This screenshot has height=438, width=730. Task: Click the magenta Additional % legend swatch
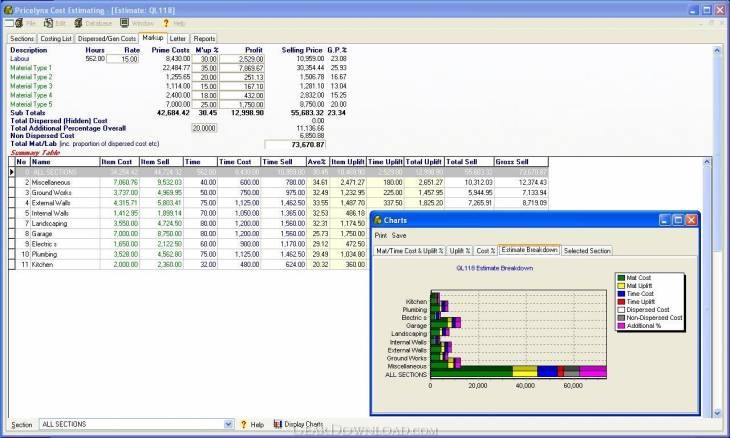(621, 326)
